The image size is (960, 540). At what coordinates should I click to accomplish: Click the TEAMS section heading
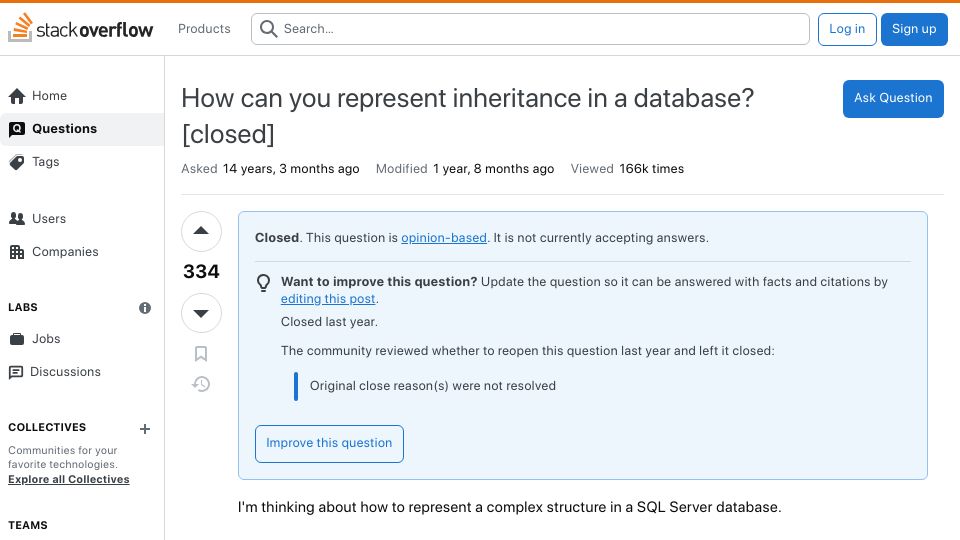[28, 525]
